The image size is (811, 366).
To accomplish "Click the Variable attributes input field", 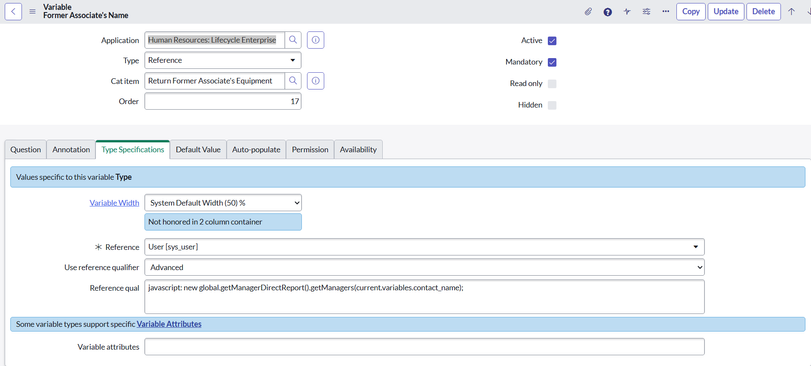I will pyautogui.click(x=424, y=347).
